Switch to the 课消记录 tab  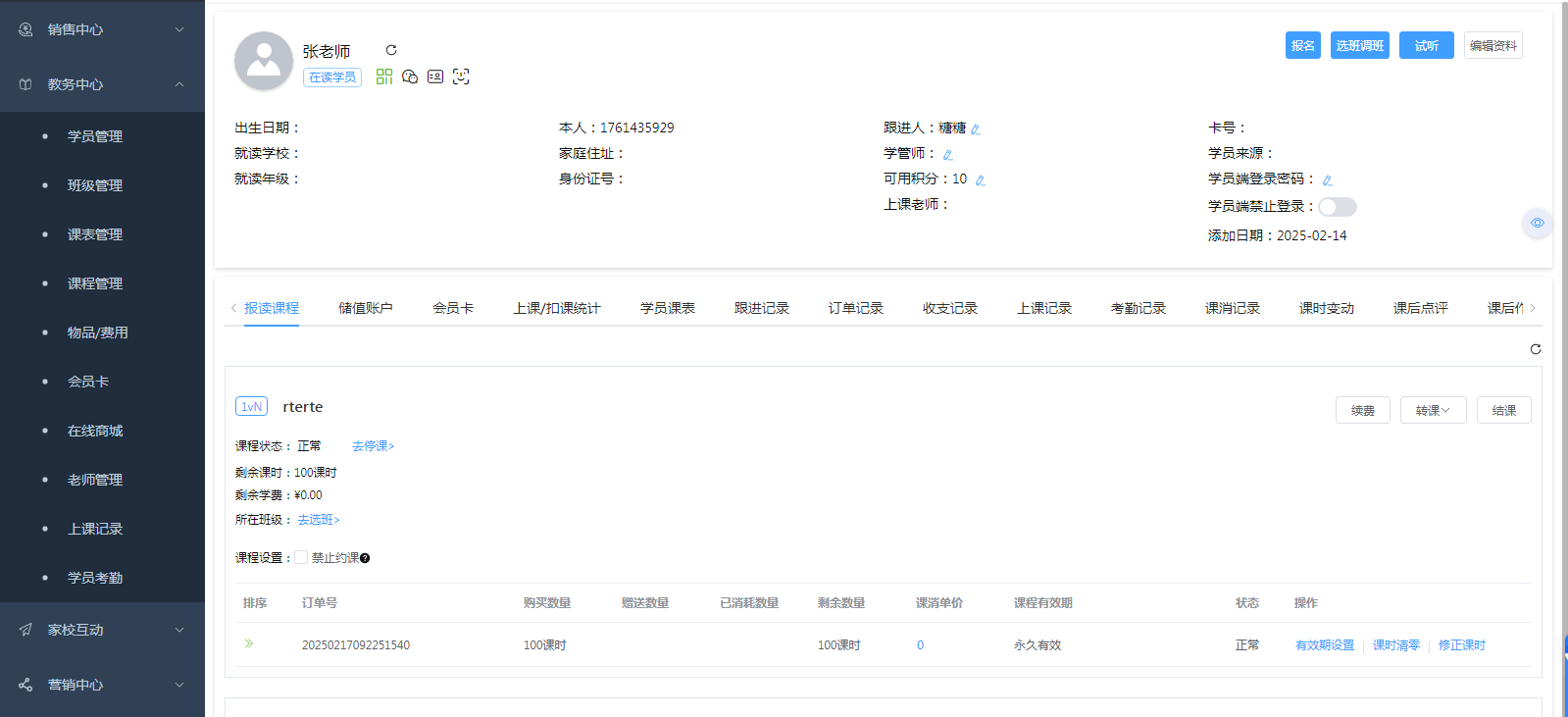1233,308
